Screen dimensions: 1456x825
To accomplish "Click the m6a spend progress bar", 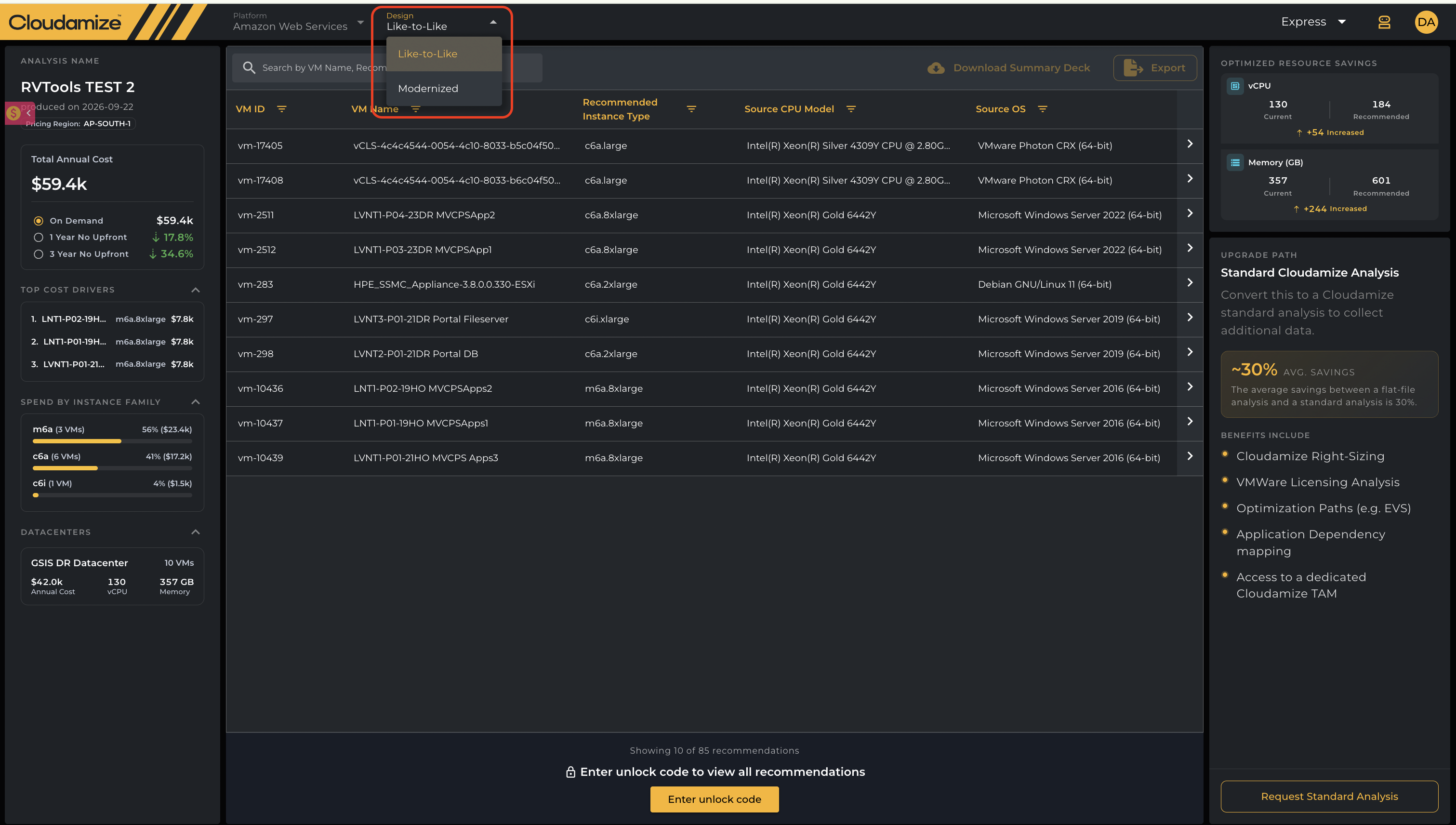I will pyautogui.click(x=112, y=441).
